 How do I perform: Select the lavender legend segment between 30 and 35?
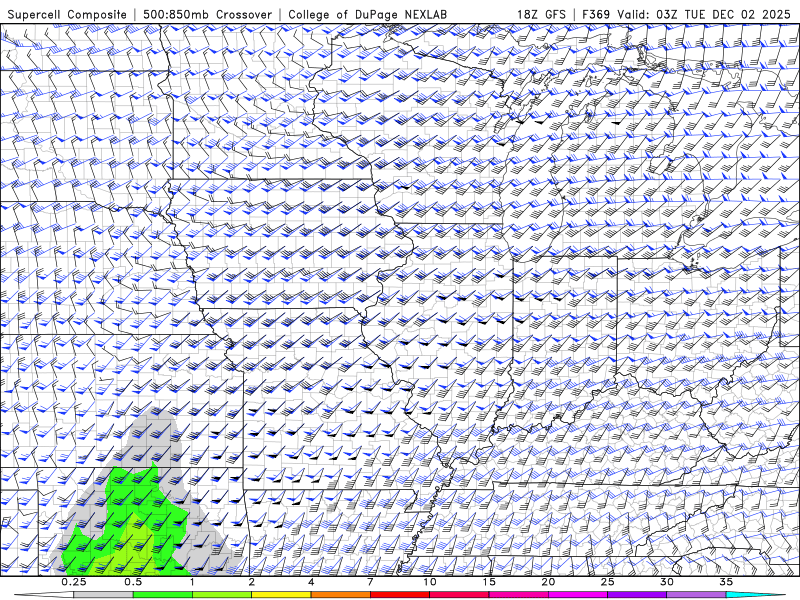tap(696, 595)
